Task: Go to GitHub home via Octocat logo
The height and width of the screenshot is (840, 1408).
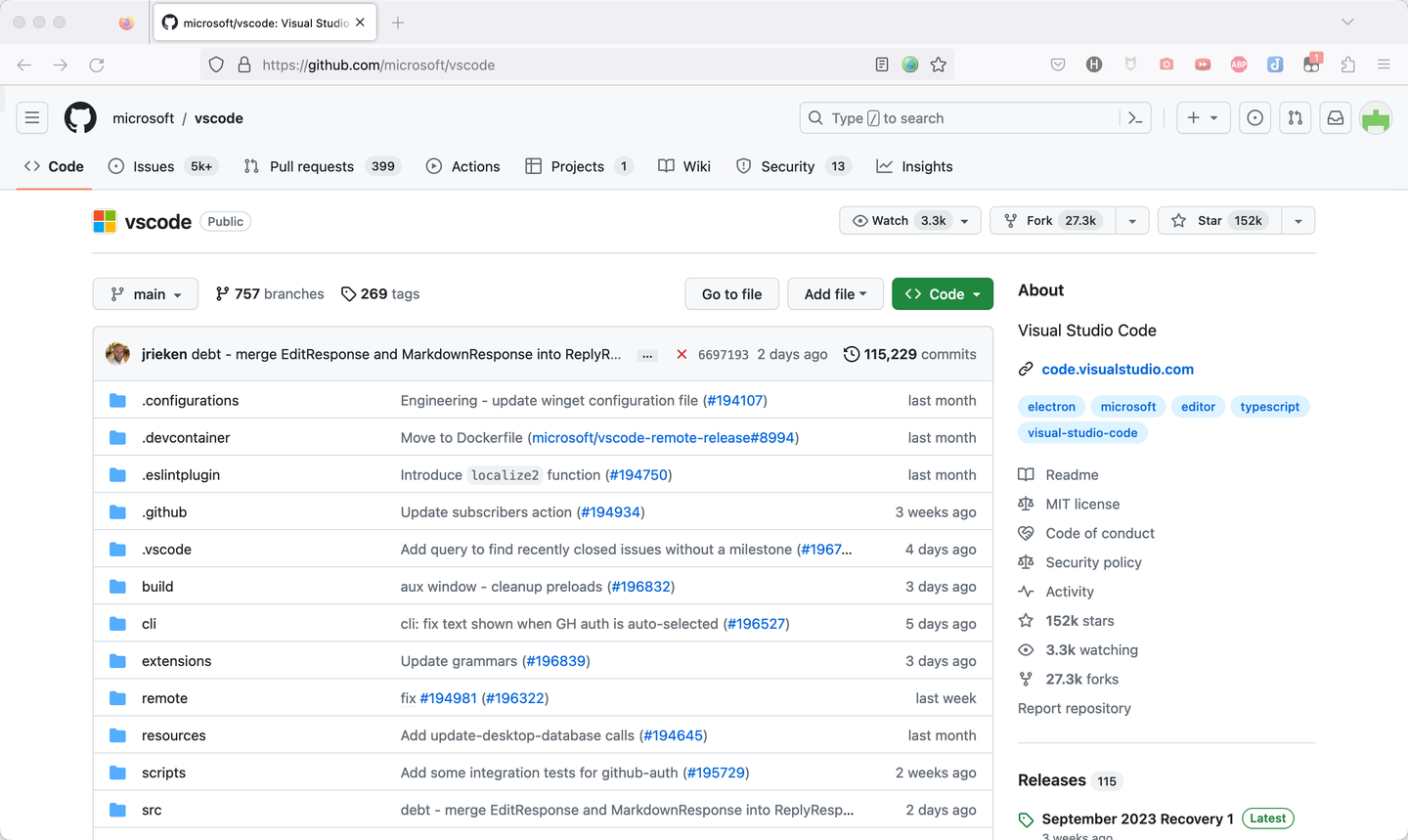Action: click(x=80, y=118)
